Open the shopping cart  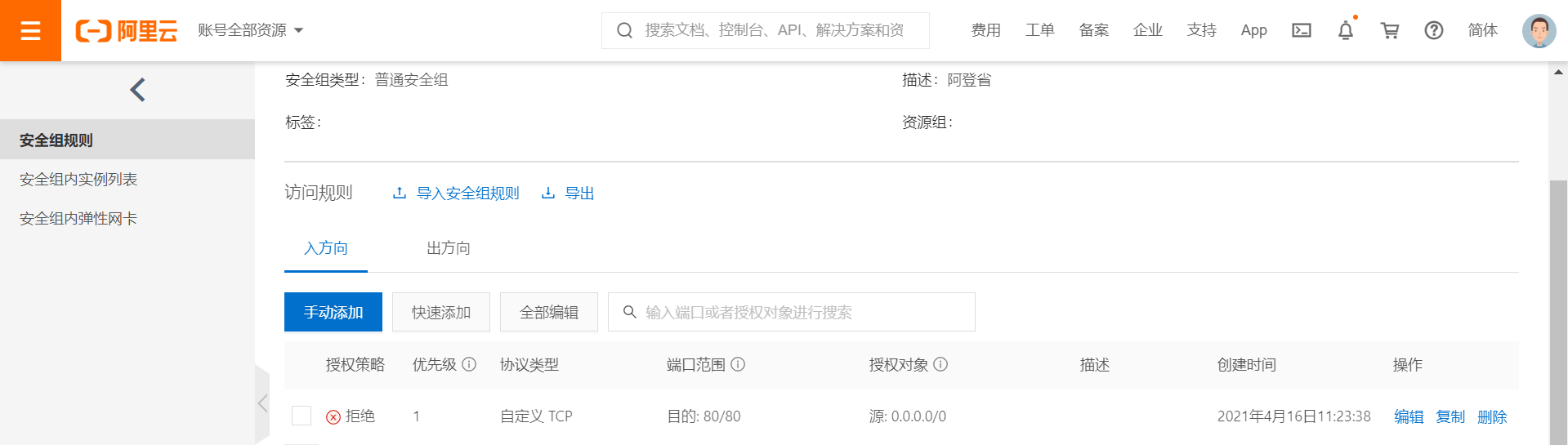1389,30
